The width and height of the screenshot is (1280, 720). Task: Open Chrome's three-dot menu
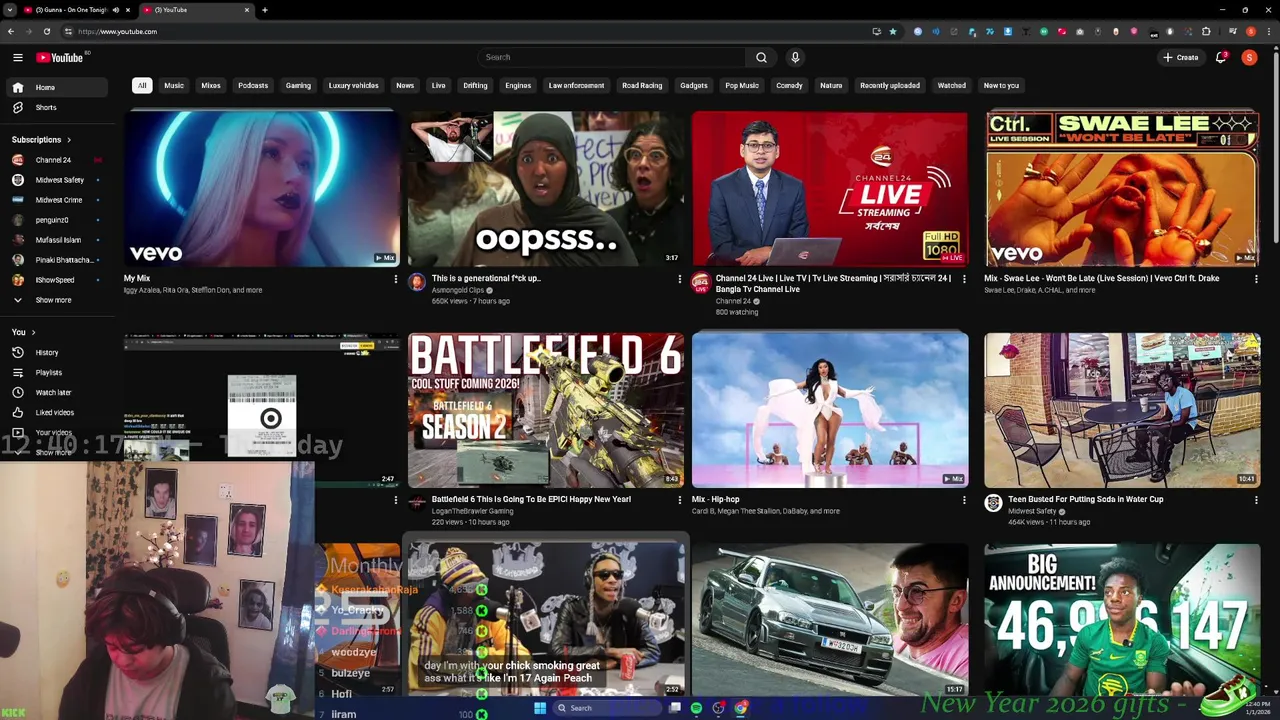point(1268,31)
